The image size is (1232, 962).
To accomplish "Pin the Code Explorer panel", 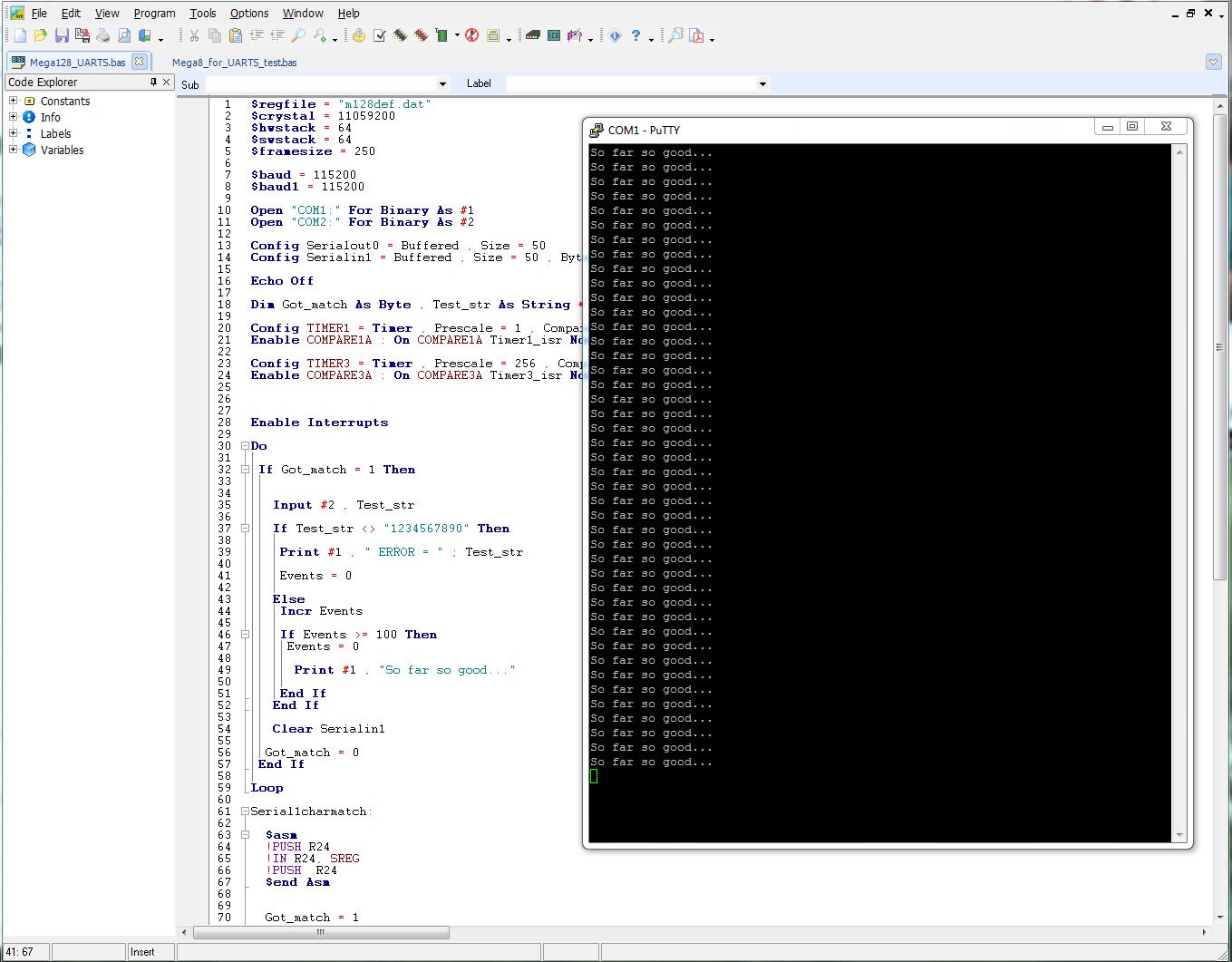I will coord(153,82).
